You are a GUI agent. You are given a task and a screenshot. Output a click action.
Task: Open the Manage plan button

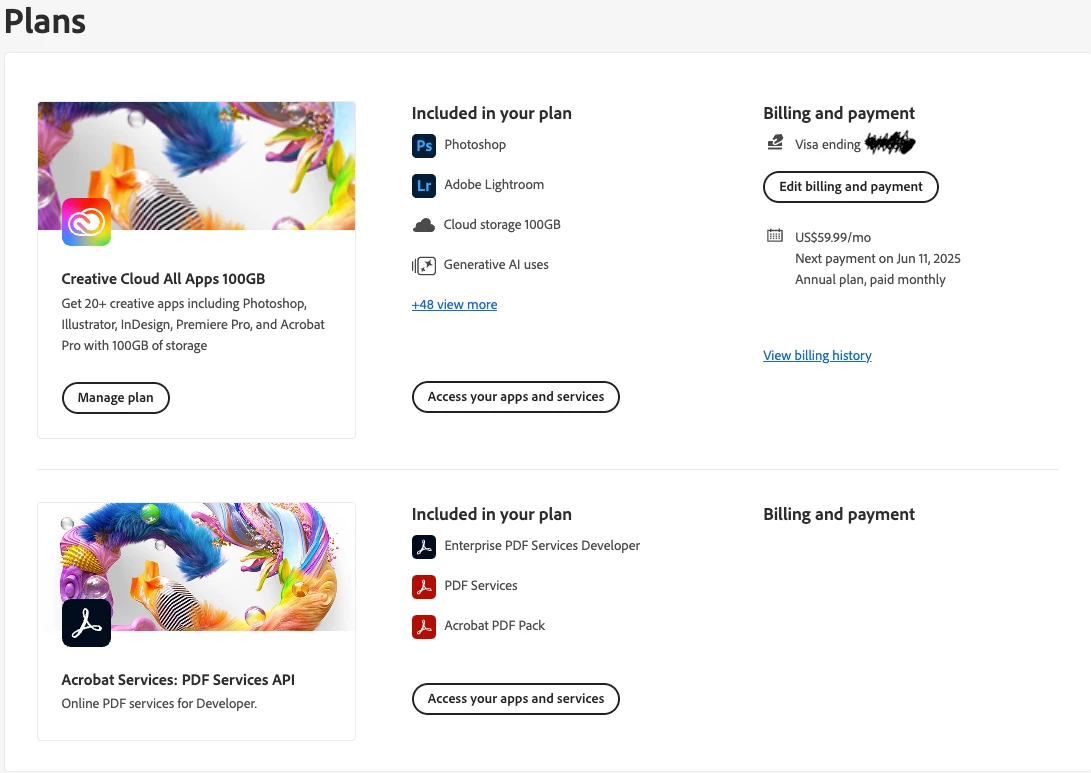click(116, 397)
